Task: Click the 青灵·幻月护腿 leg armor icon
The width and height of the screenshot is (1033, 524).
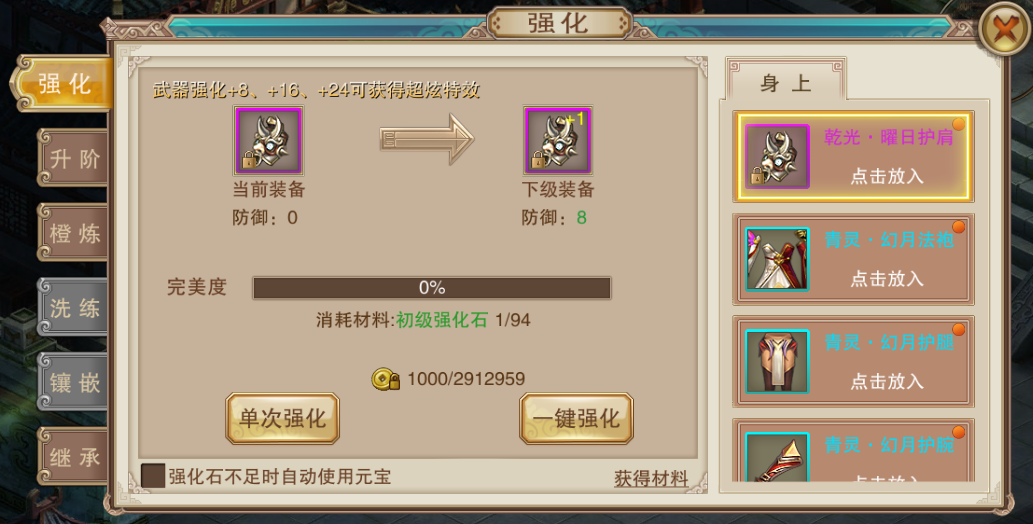Action: point(777,362)
